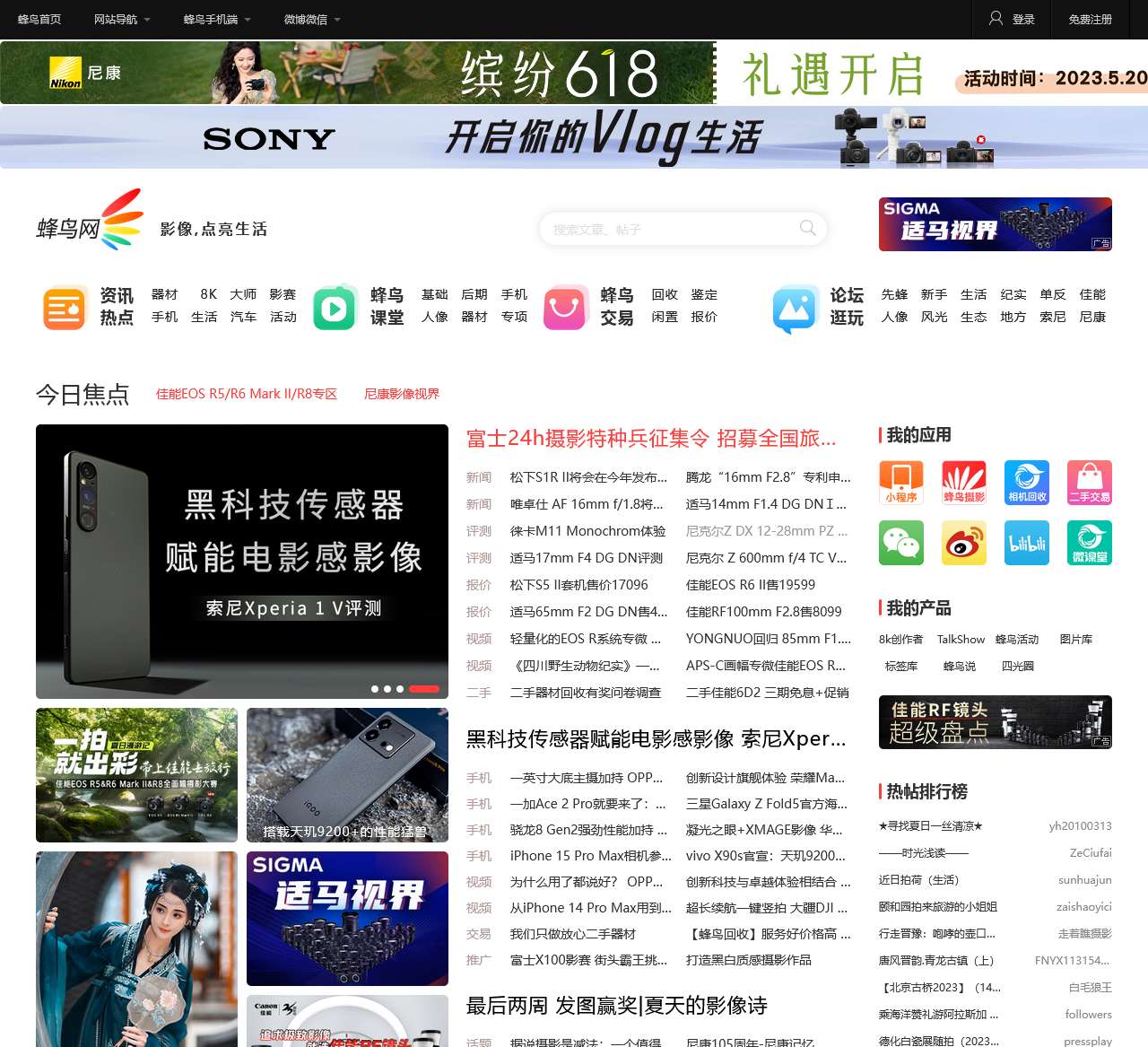
Task: Open the 器材 category under 资讯热点
Action: coord(164,294)
